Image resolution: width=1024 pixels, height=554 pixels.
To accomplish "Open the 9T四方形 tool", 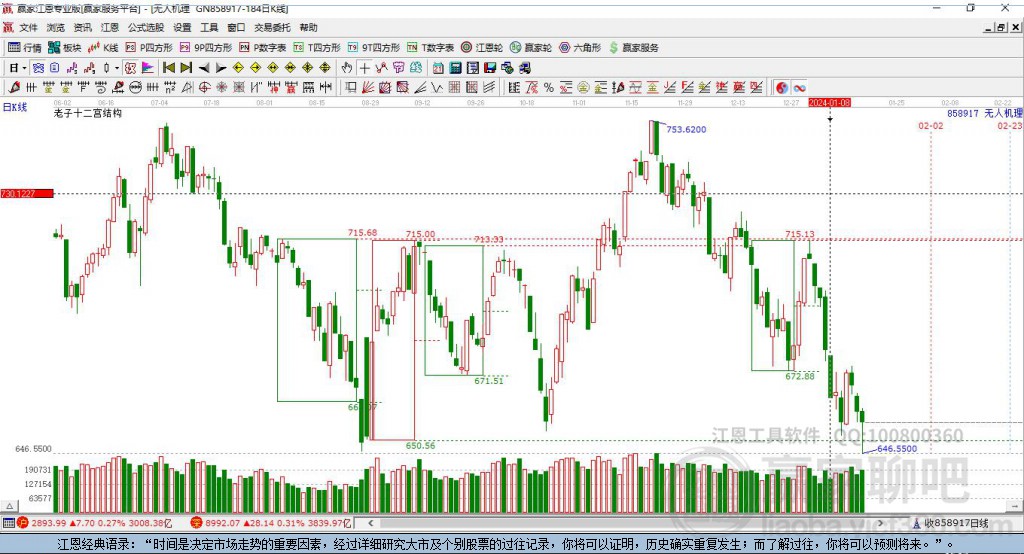I will tap(374, 48).
